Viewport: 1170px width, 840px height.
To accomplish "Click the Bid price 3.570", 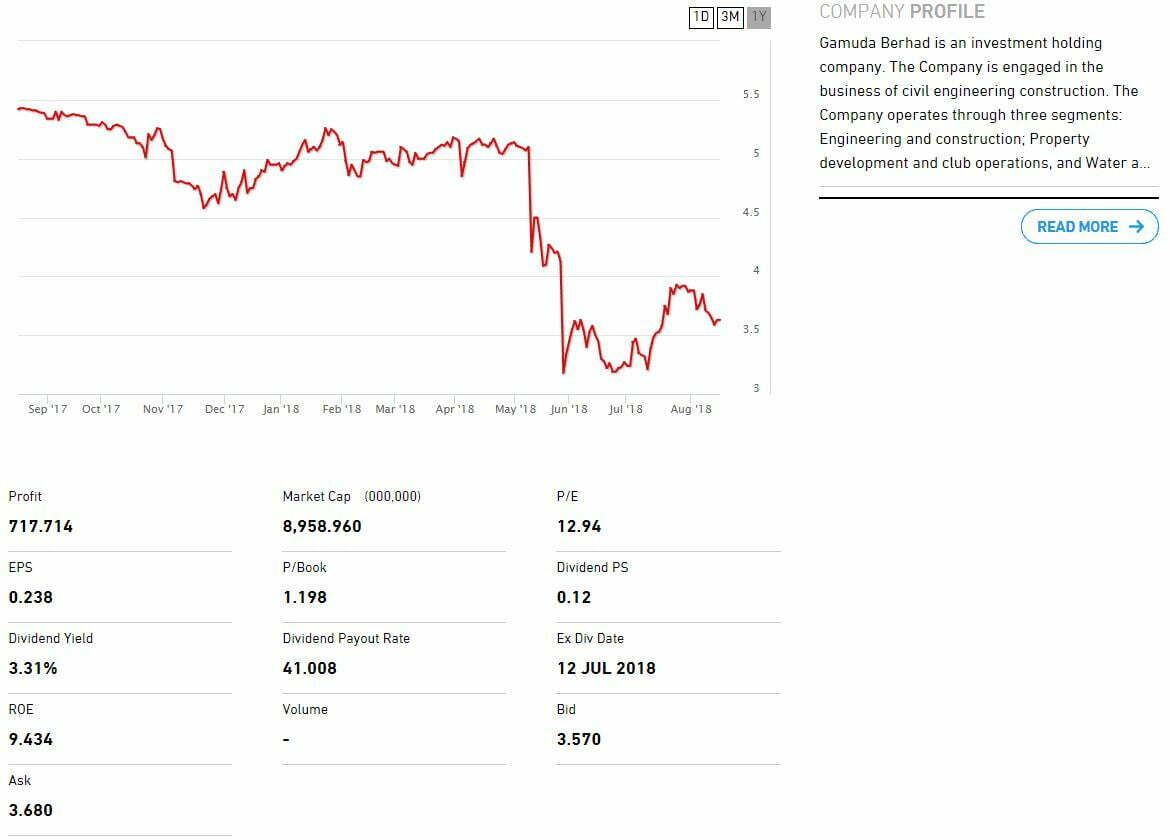I will click(x=579, y=739).
